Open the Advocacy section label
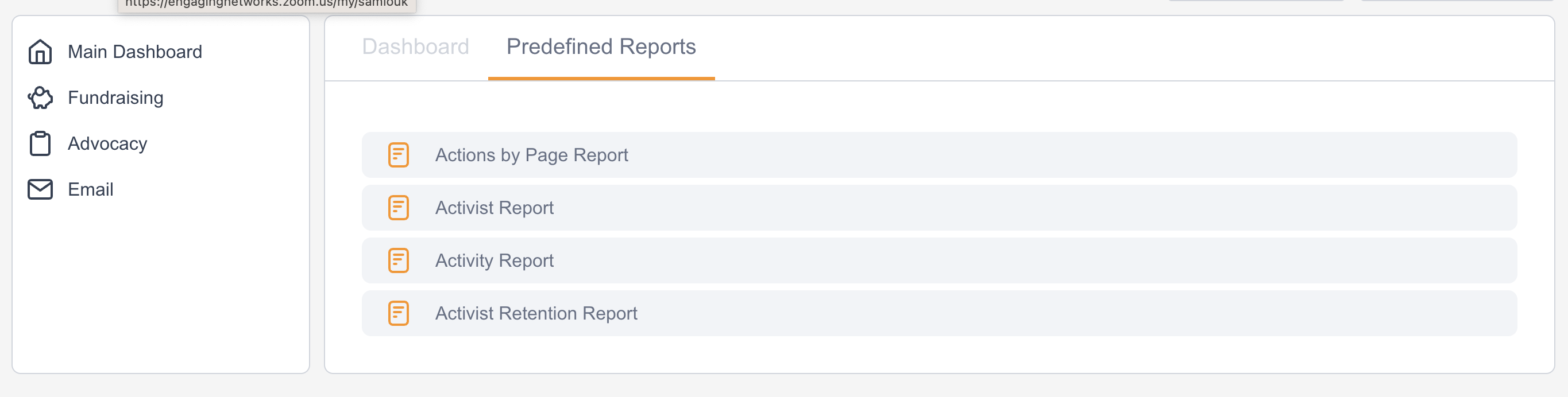Screen dimensions: 1568x397 point(107,143)
